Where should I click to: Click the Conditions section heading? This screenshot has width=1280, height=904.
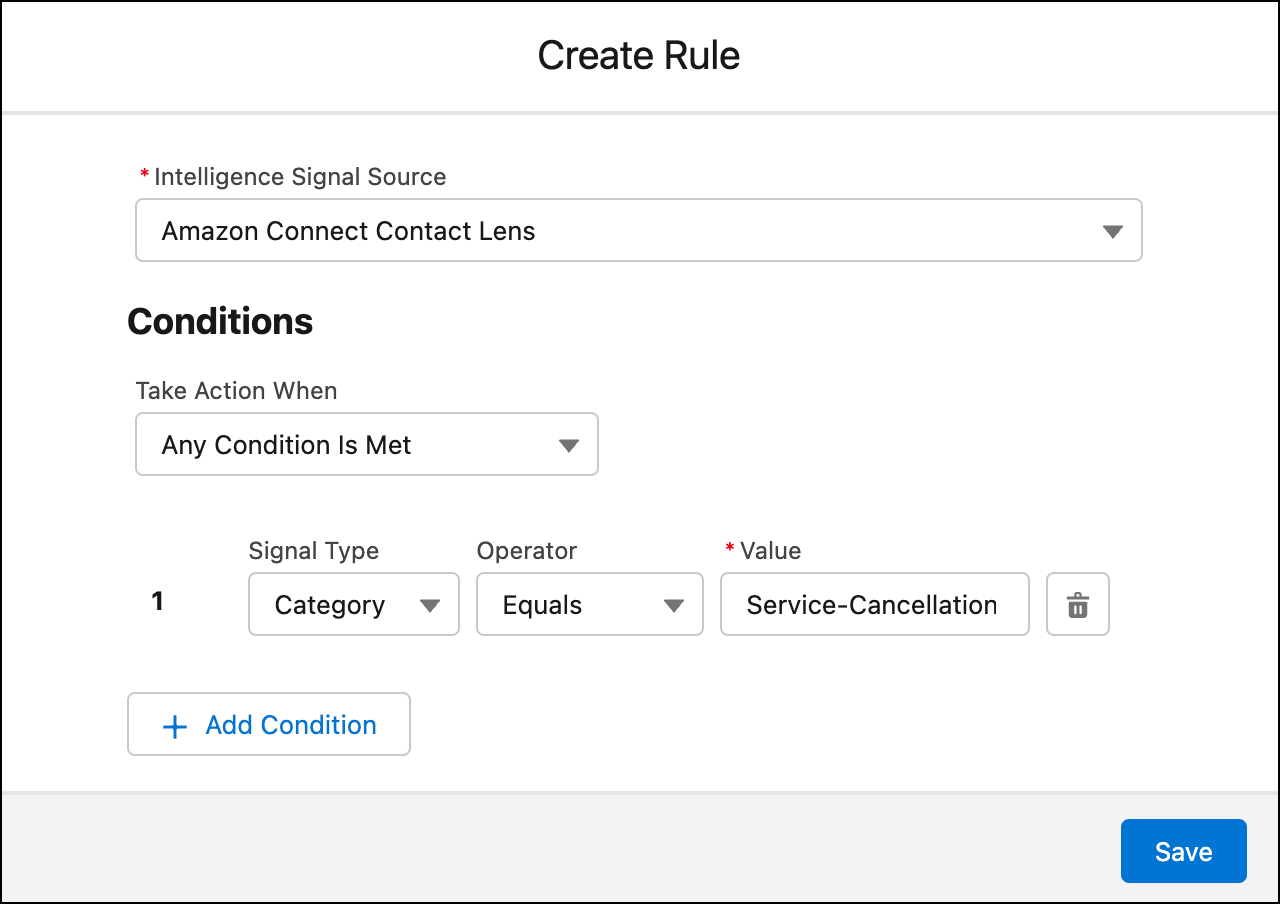click(220, 321)
